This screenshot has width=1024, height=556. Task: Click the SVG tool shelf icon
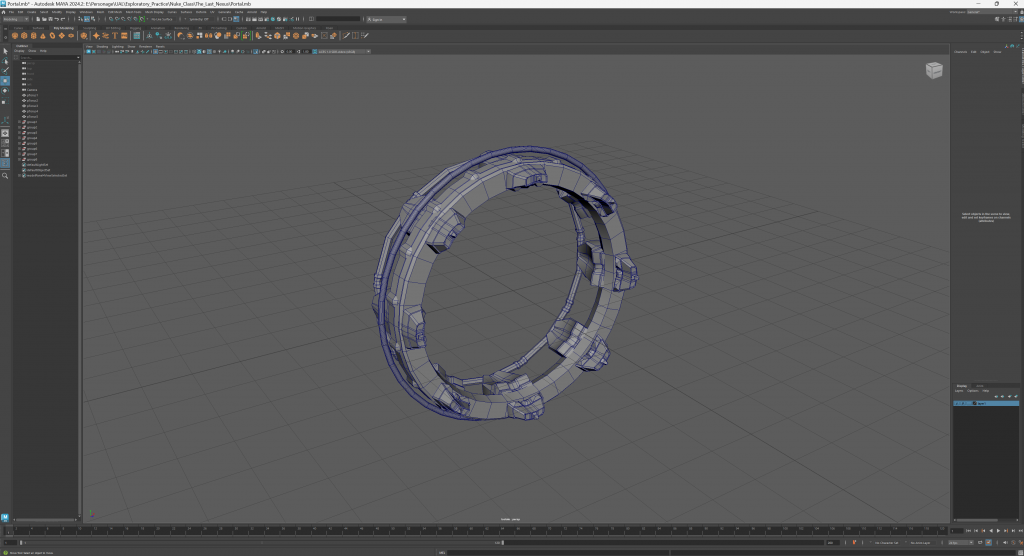124,36
